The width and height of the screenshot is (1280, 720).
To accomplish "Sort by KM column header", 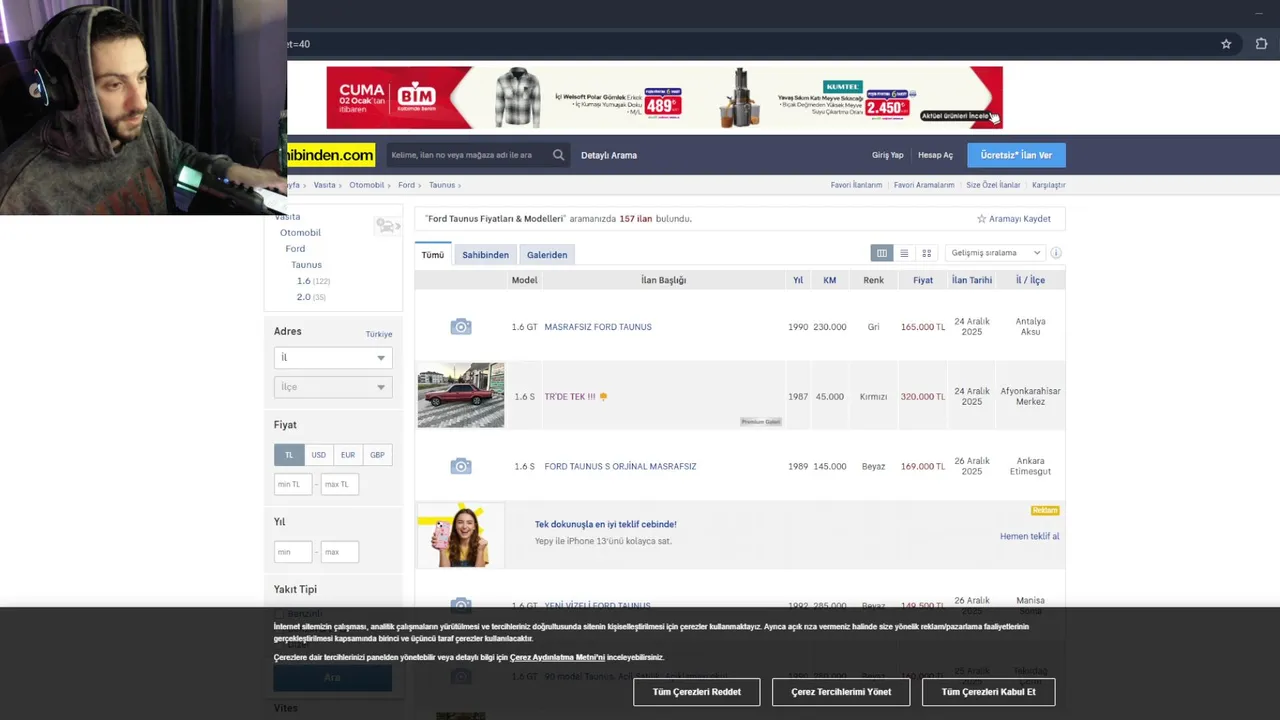I will (829, 280).
